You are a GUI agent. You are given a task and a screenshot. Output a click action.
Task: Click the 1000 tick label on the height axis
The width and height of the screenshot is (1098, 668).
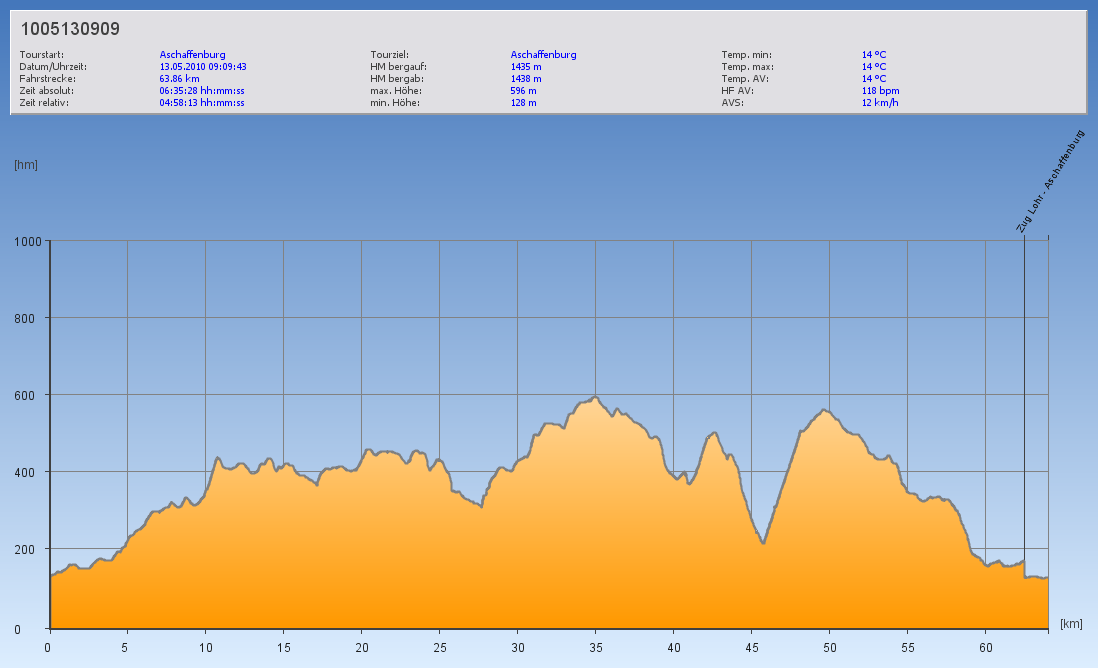[27, 241]
